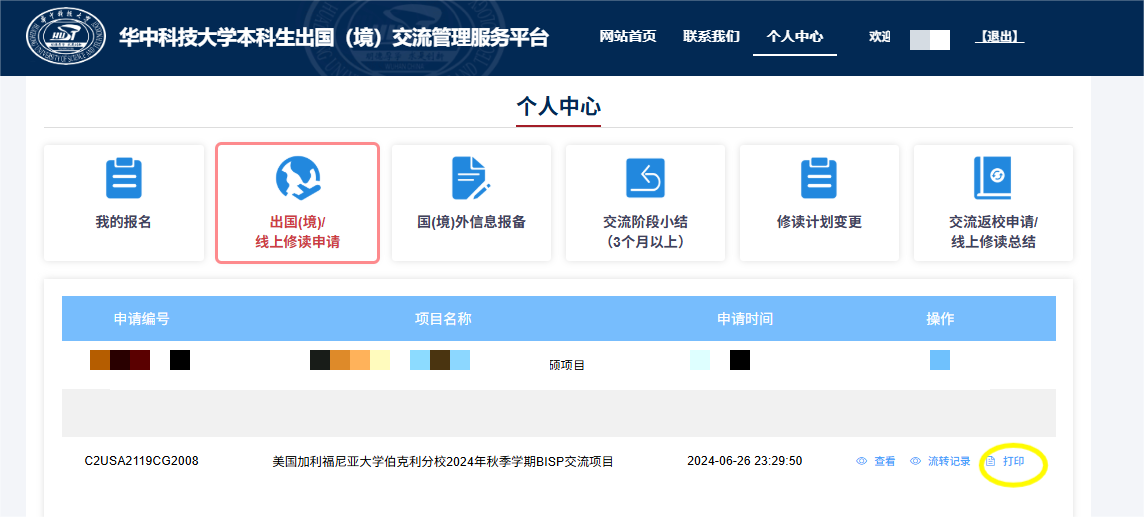Open 国(境)外信息报备 document-edit icon

(471, 178)
